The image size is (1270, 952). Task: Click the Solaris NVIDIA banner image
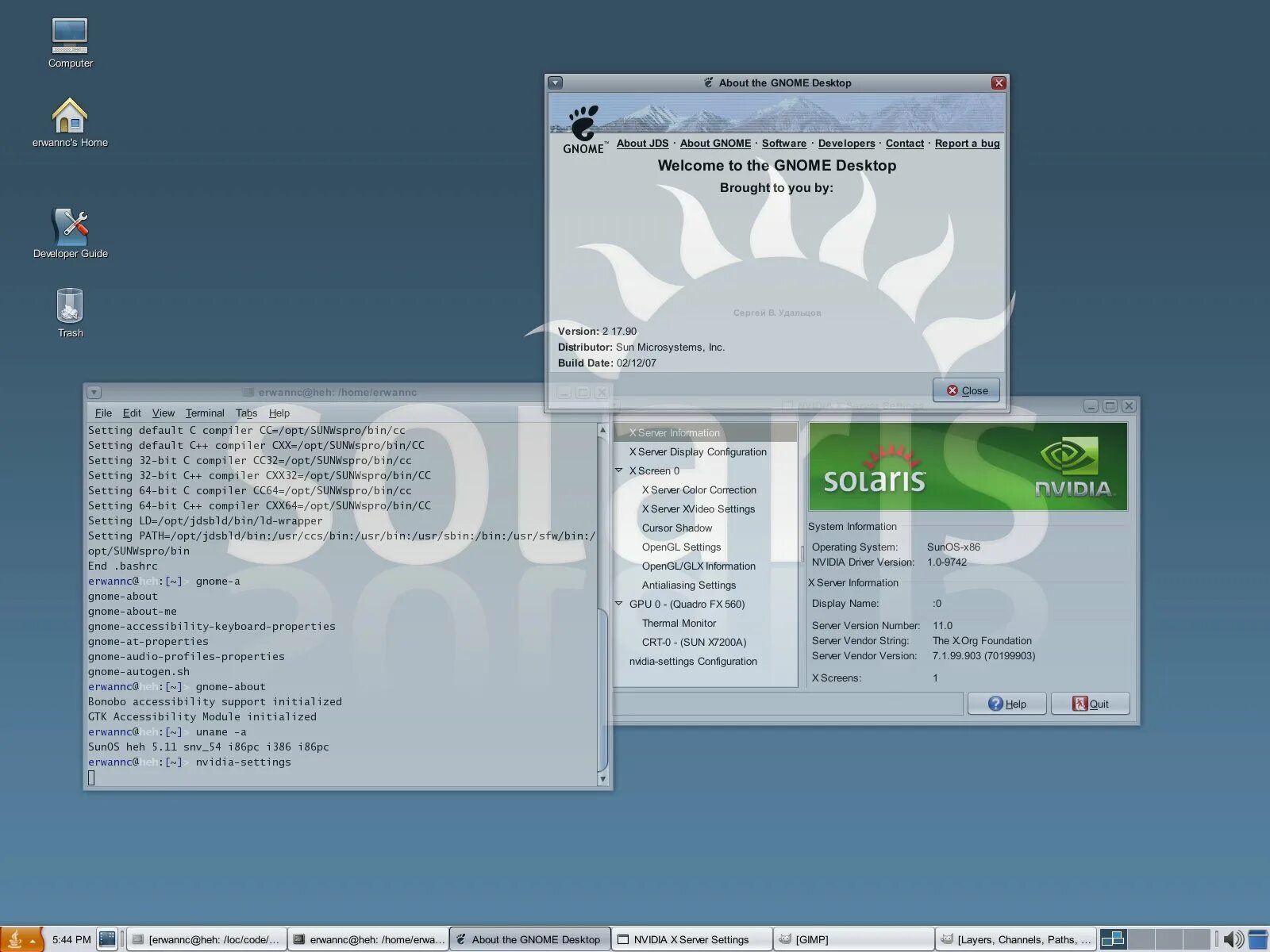click(968, 466)
